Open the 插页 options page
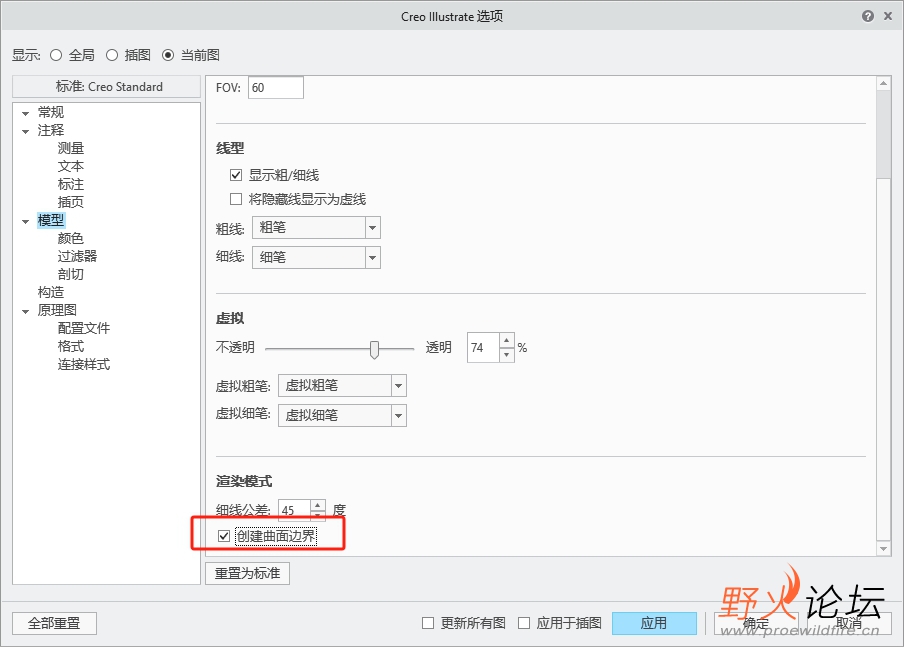The image size is (904, 647). coord(71,202)
